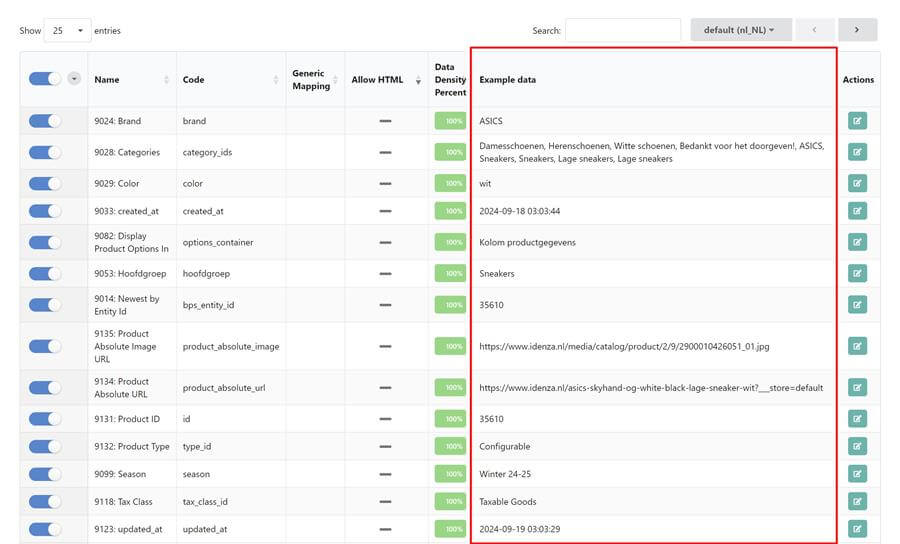Click edit icon for updated_at row

click(857, 528)
